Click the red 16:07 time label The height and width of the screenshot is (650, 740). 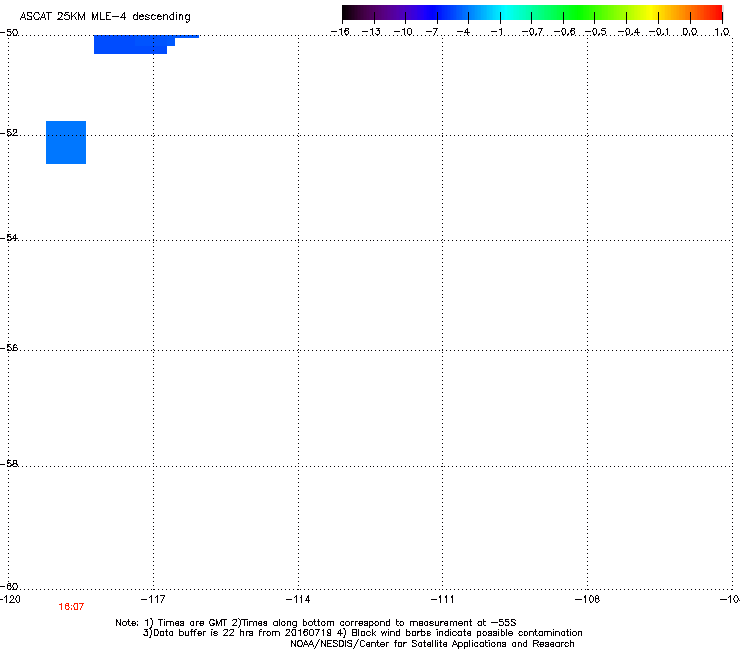[x=71, y=607]
